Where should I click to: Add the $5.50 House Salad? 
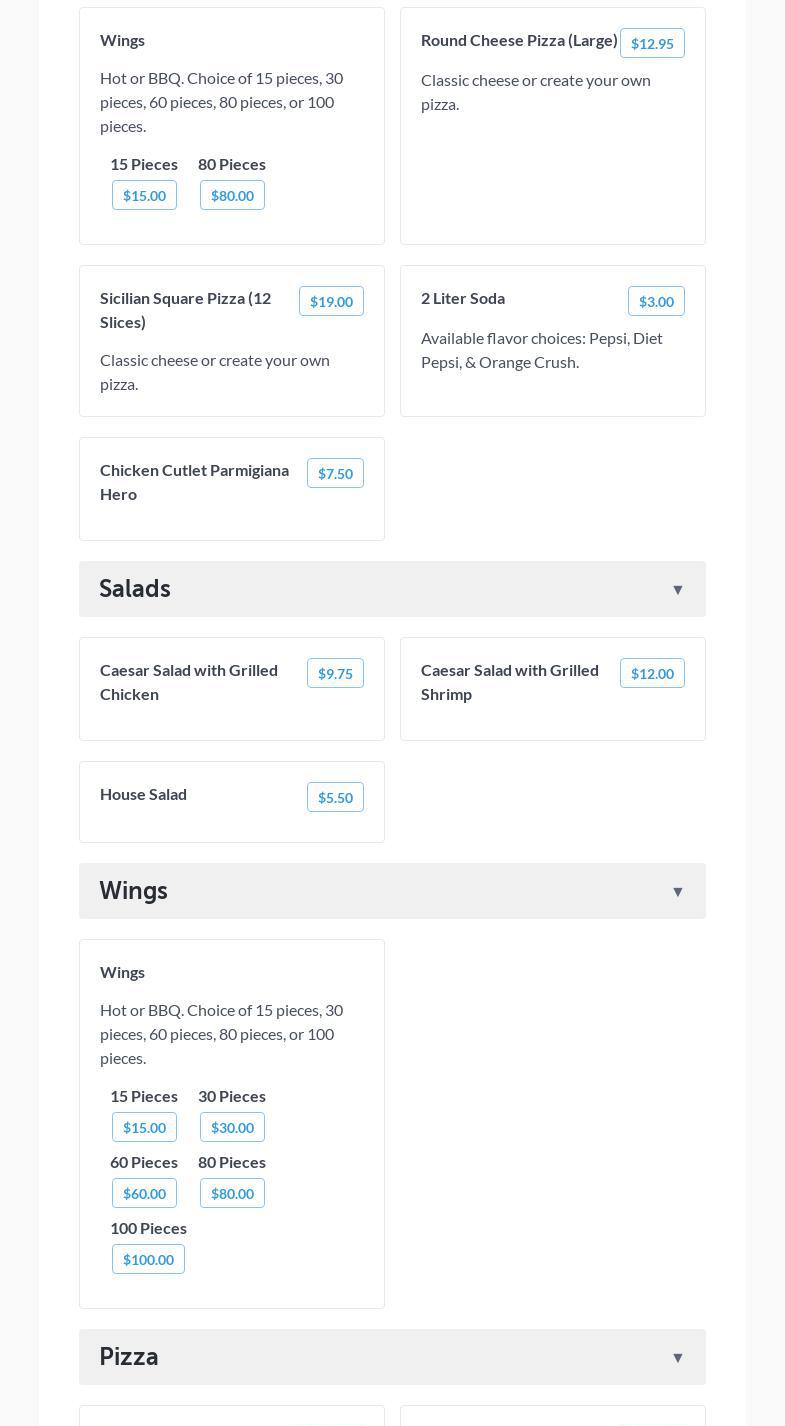335,797
